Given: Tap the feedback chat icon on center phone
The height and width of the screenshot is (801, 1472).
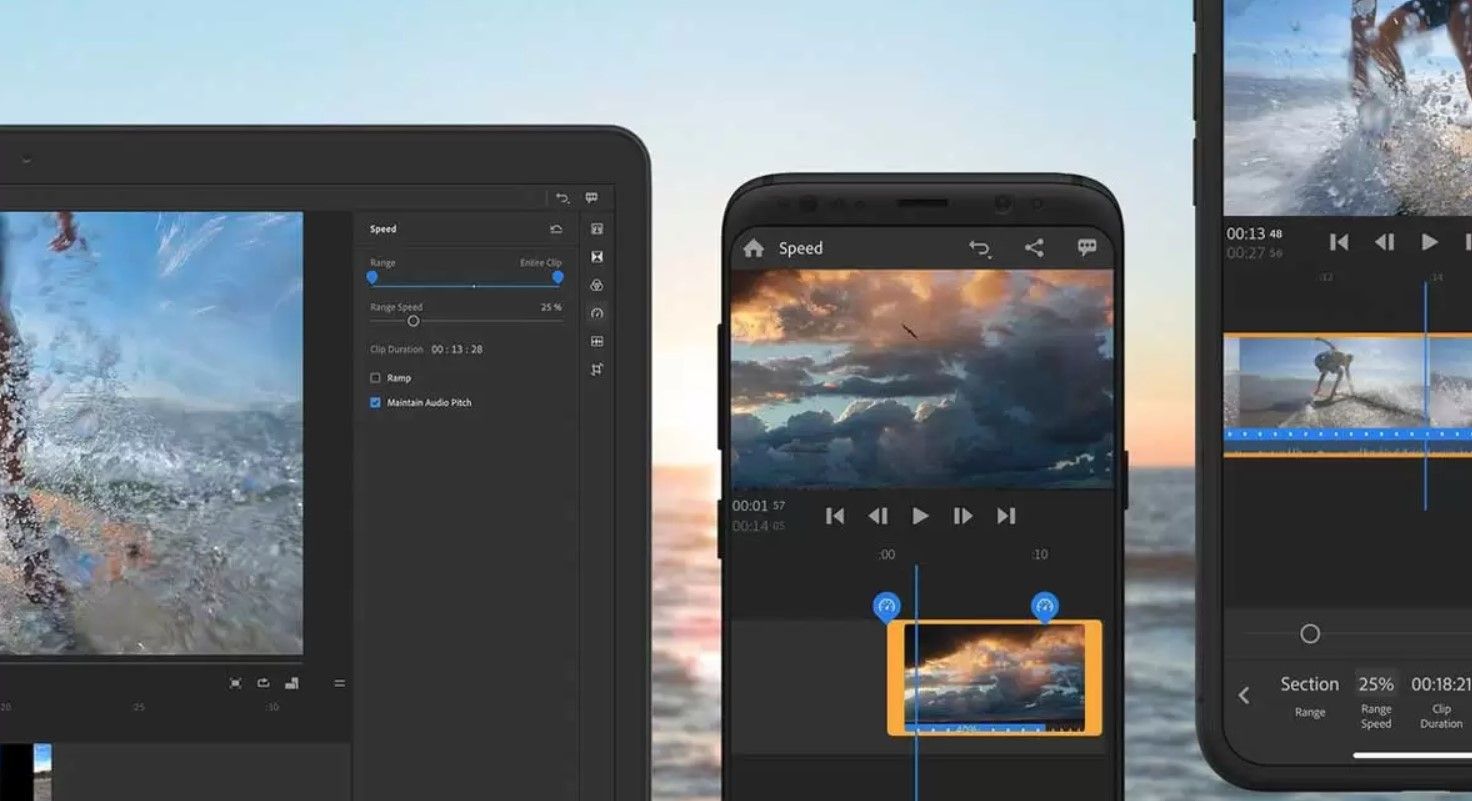Looking at the screenshot, I should (1087, 247).
